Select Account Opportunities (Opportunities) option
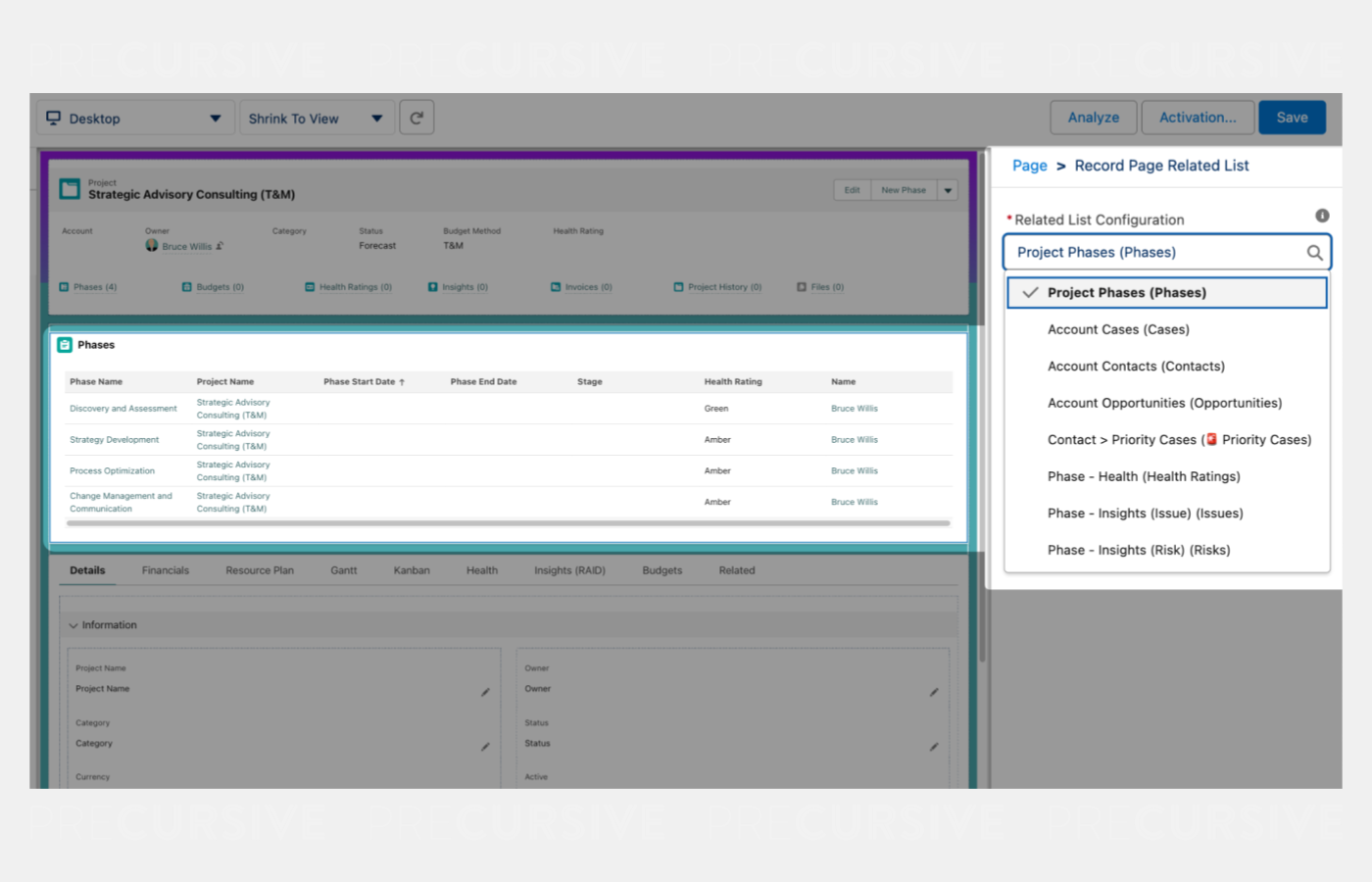1372x882 pixels. [1167, 403]
